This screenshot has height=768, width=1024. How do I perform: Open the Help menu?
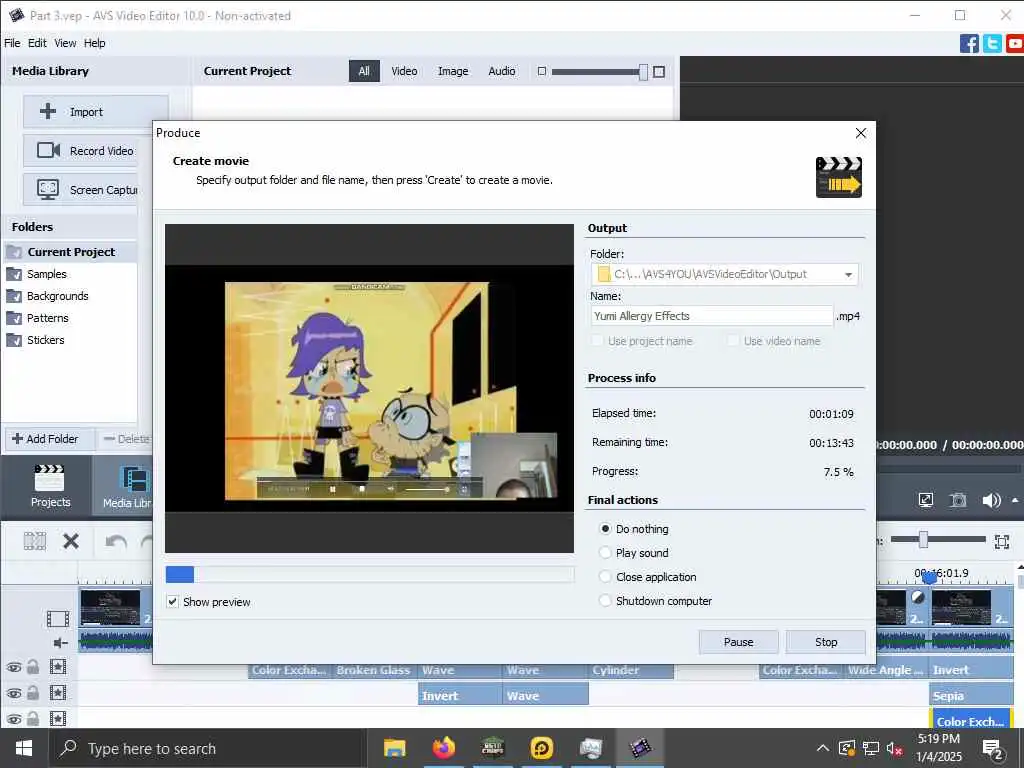click(95, 43)
